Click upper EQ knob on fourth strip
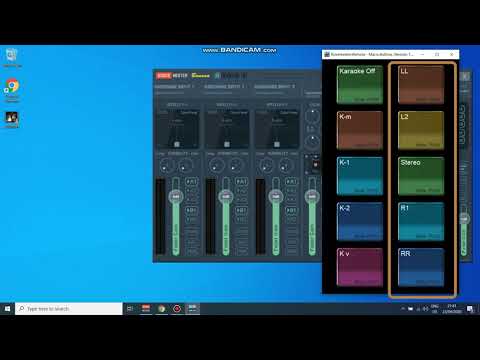 pos(312,116)
